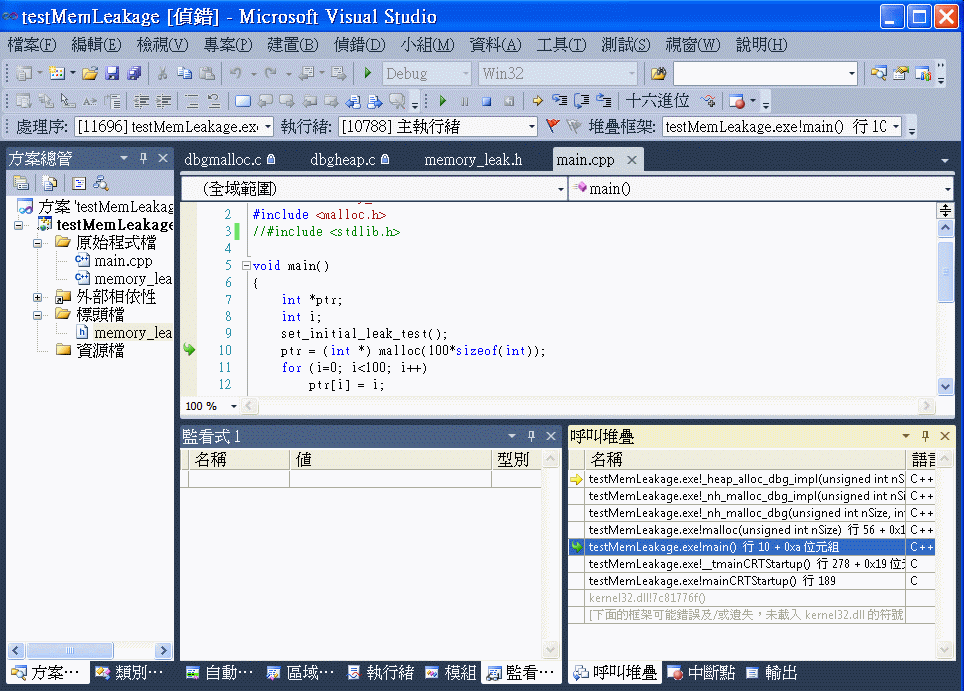This screenshot has height=691, width=964.
Task: Switch to the 執行緒 bottom tab
Action: pyautogui.click(x=381, y=673)
